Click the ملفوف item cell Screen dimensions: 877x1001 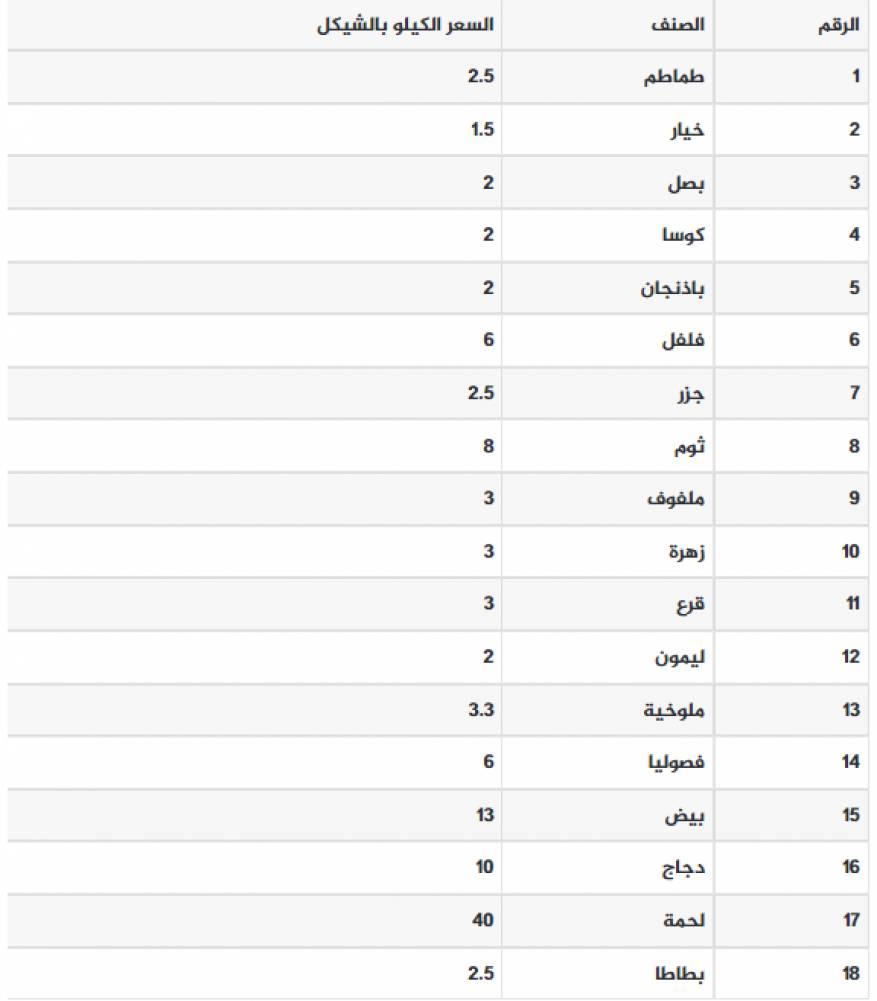[x=677, y=499]
